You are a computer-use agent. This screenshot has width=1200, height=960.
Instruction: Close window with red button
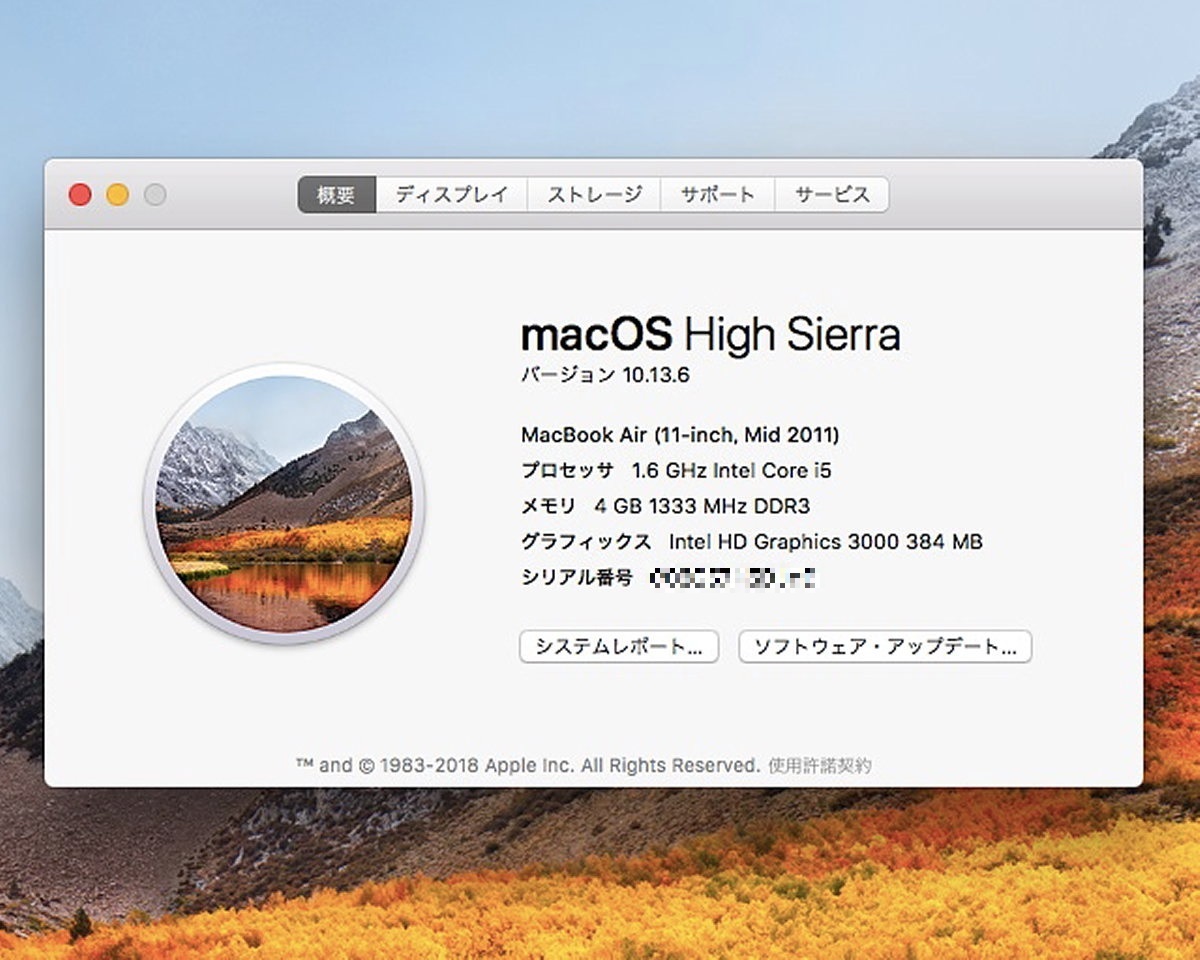pyautogui.click(x=80, y=195)
